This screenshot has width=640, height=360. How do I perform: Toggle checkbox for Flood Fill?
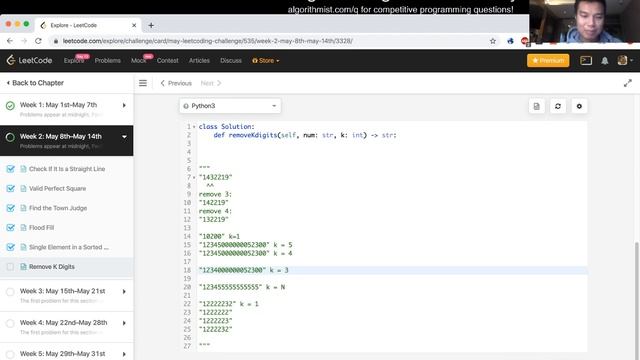tap(10, 228)
